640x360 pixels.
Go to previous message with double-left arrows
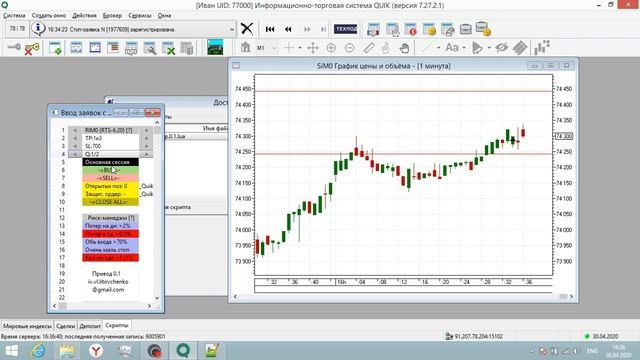tap(288, 29)
